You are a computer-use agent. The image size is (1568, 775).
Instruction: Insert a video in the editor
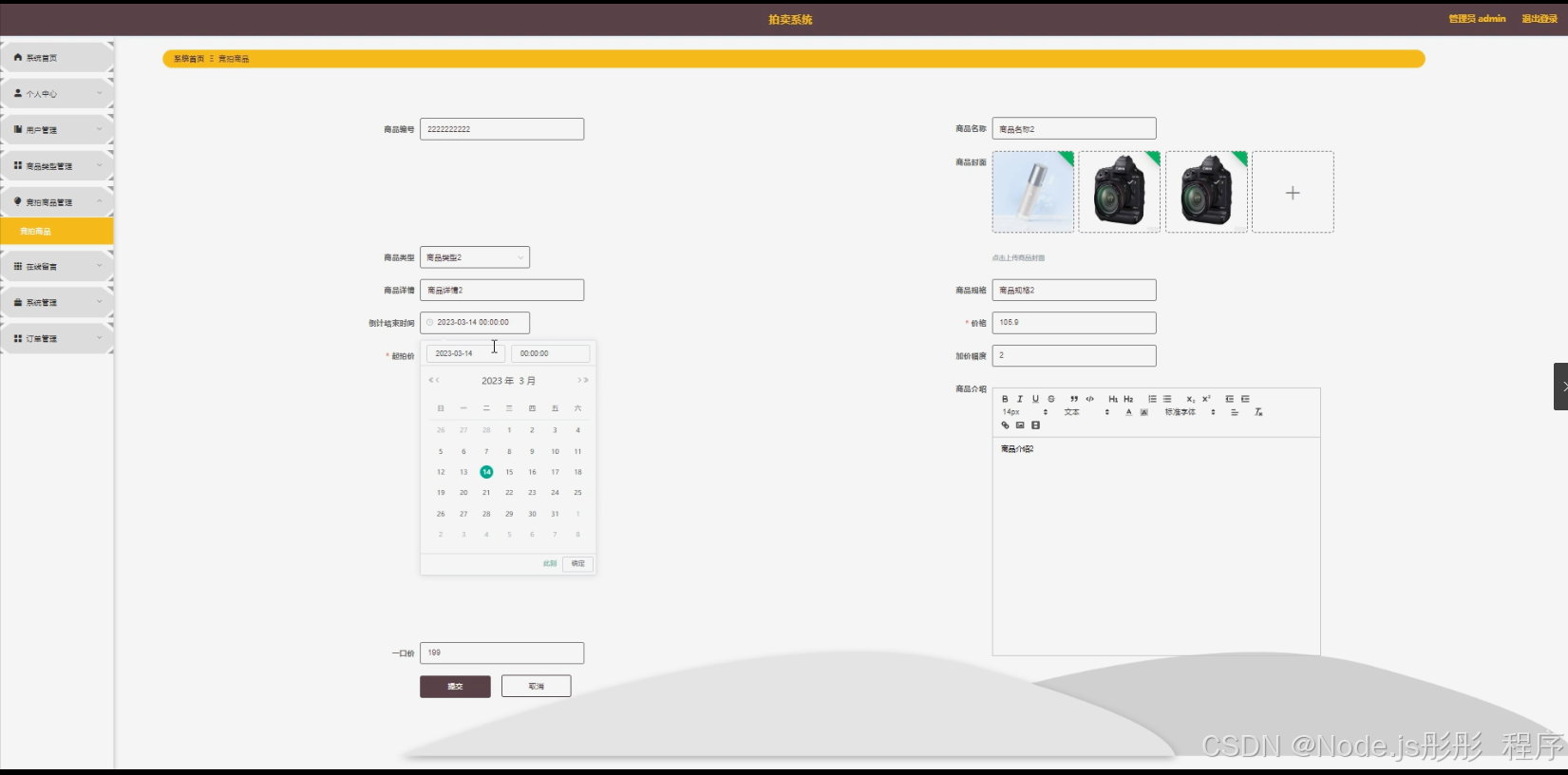coord(1035,425)
